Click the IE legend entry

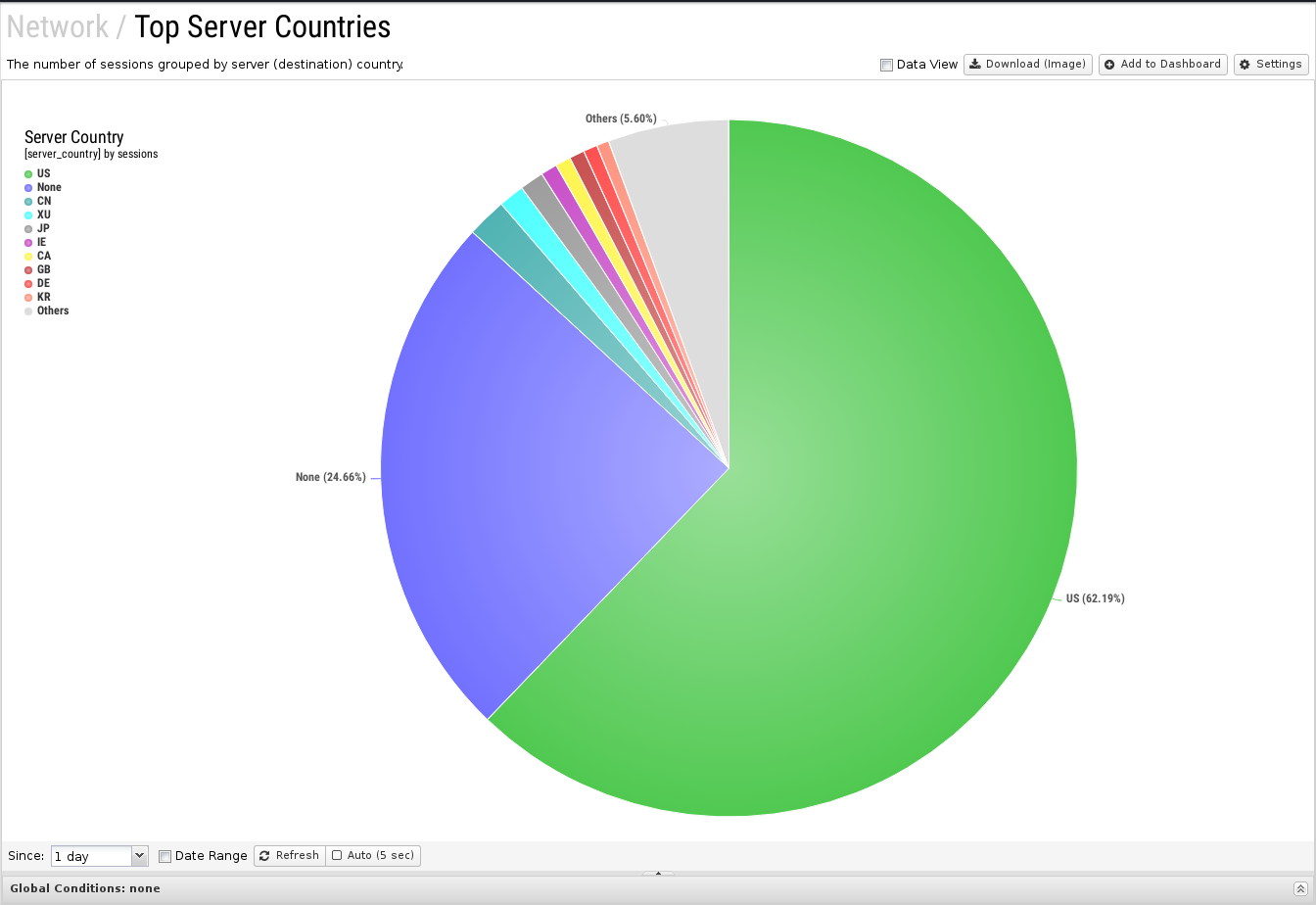coord(35,242)
